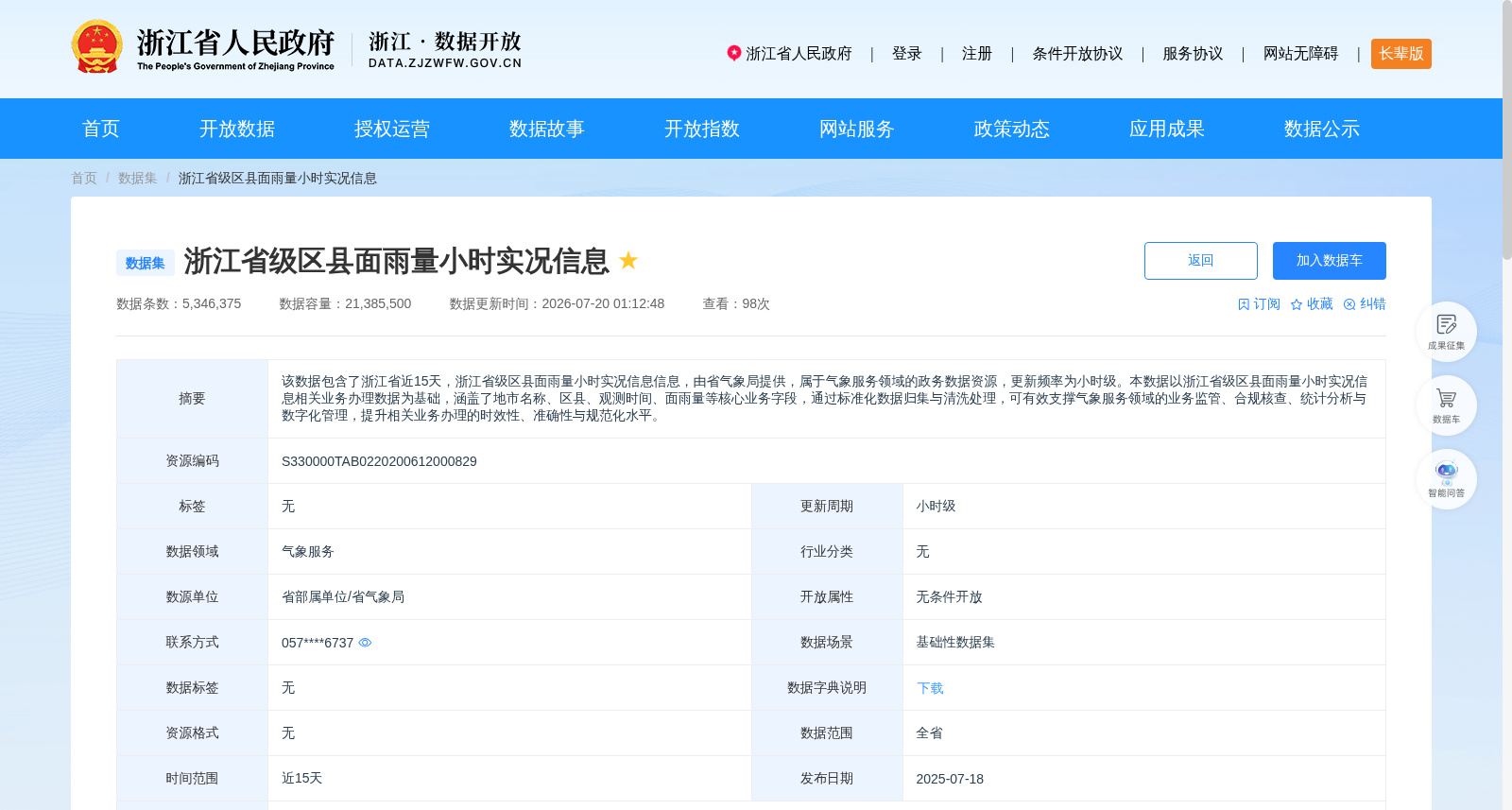Screen dimensions: 1512x810
Task: Click 加入数据车 button
Action: tap(1330, 261)
